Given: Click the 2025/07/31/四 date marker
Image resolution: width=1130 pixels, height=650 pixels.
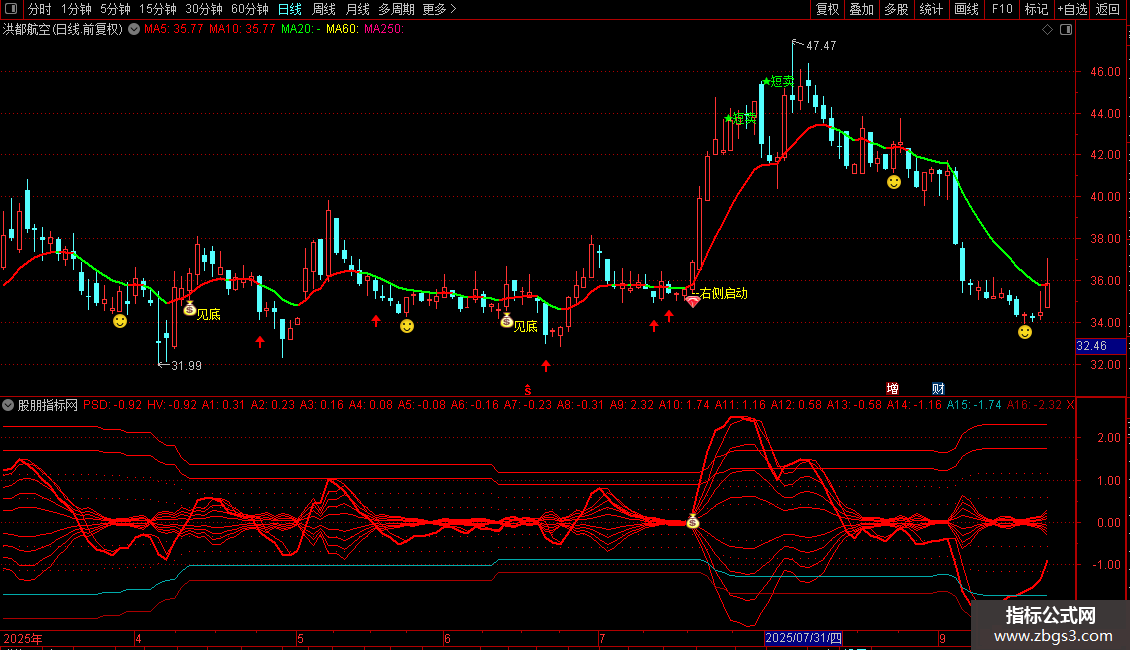Looking at the screenshot, I should pos(803,638).
